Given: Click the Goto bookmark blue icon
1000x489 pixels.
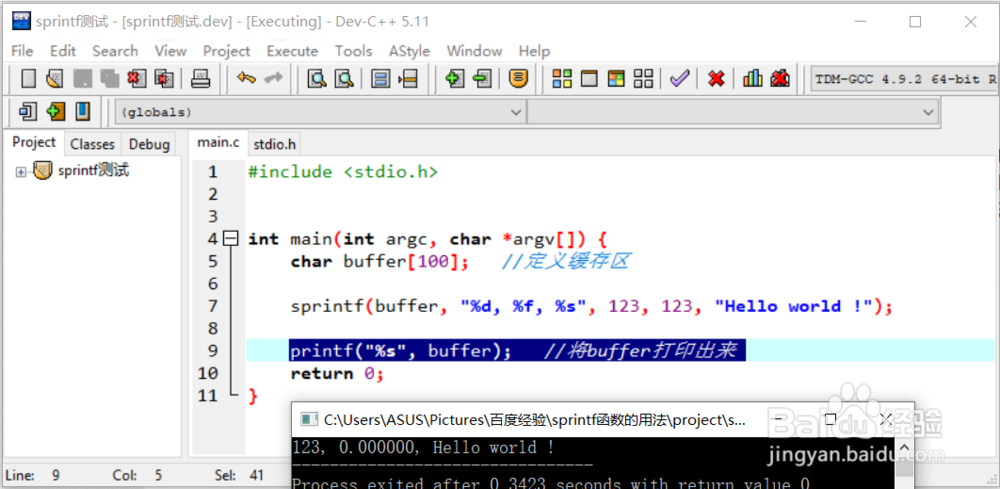Looking at the screenshot, I should pyautogui.click(x=83, y=112).
